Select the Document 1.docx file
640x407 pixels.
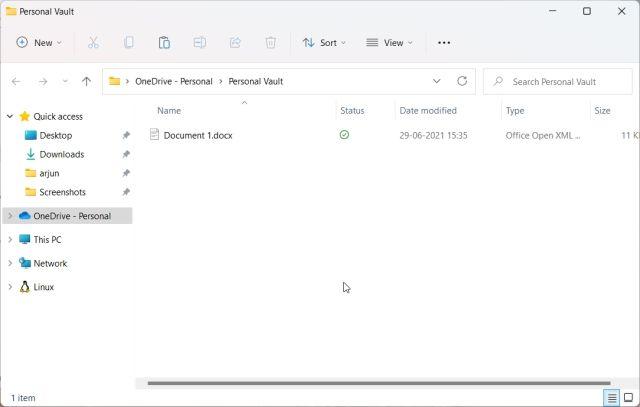tap(198, 135)
